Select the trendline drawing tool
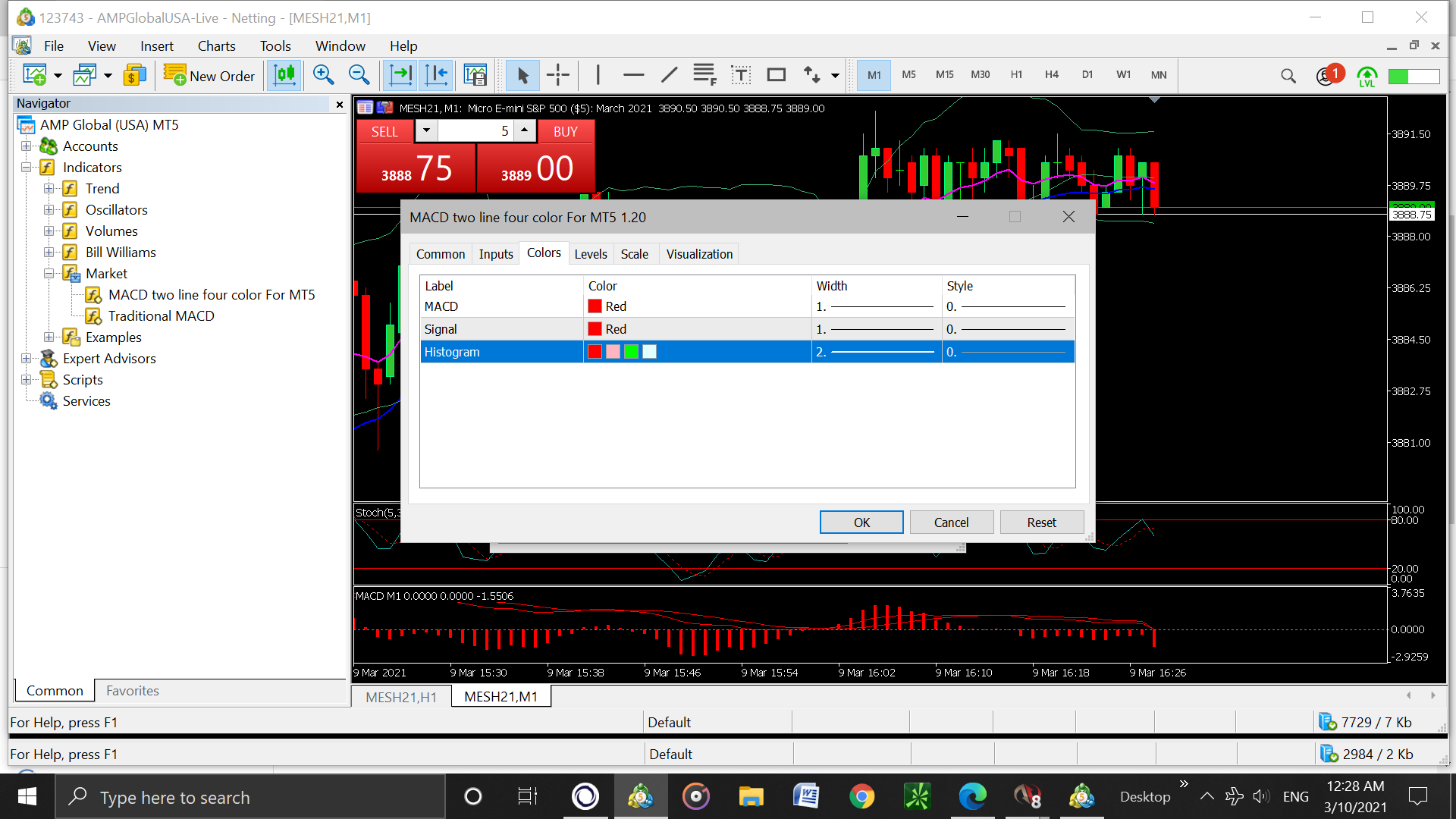This screenshot has width=1456, height=819. pyautogui.click(x=669, y=75)
